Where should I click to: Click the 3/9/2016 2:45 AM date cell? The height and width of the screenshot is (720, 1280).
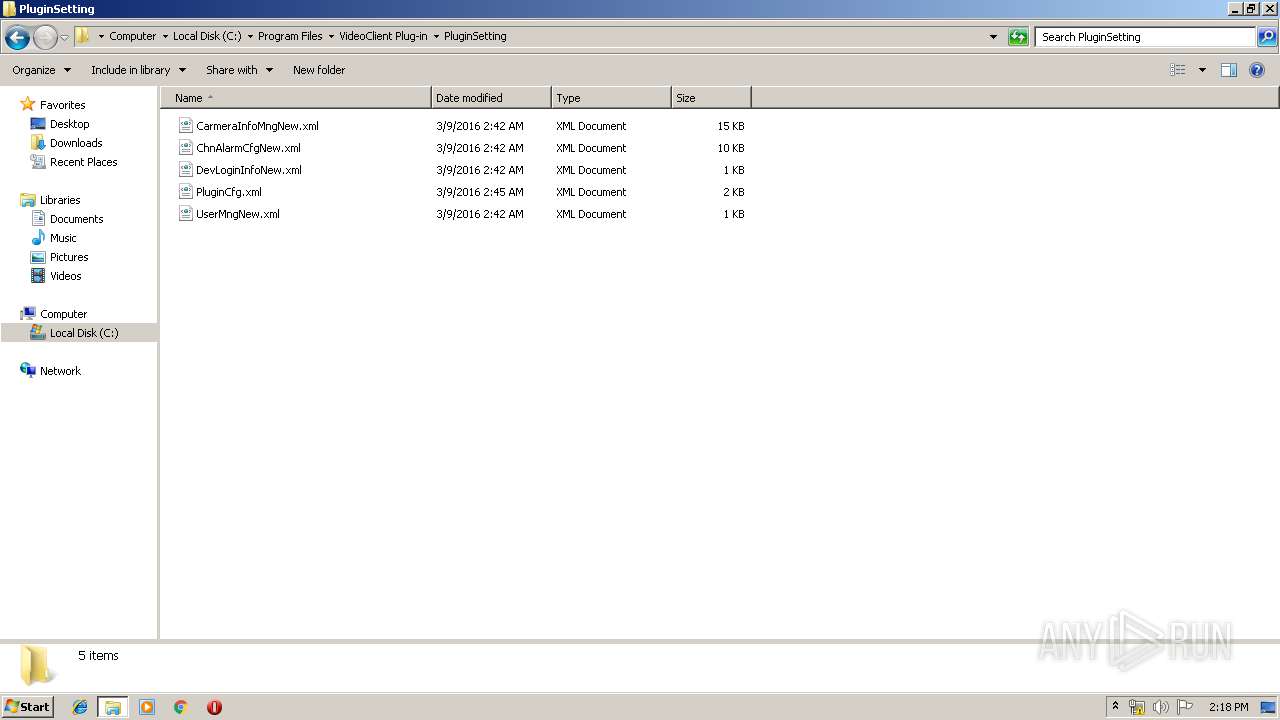tap(480, 192)
